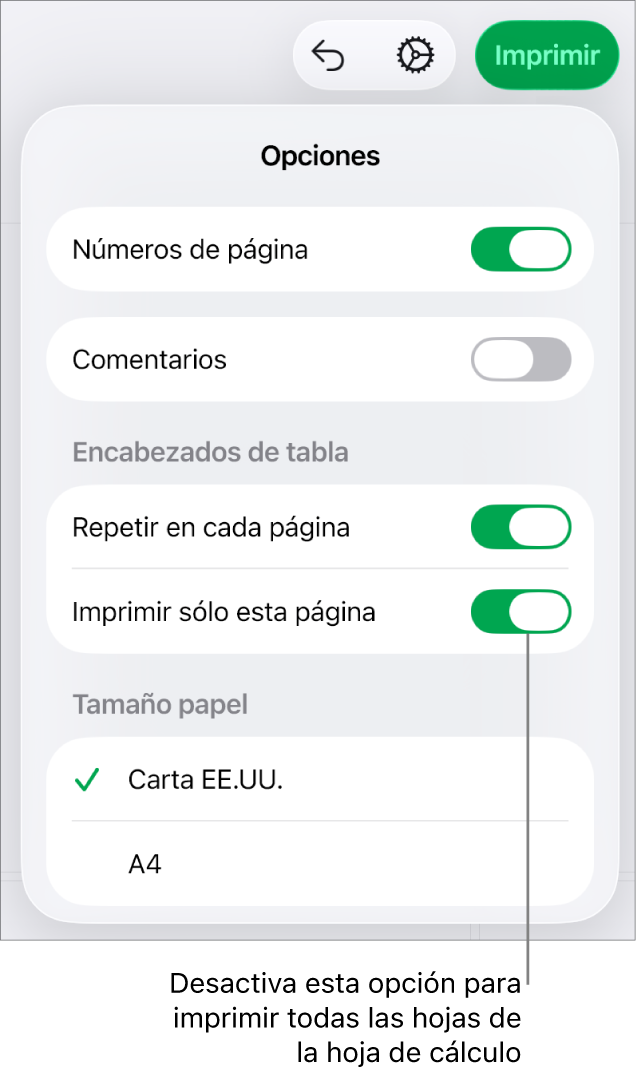The height and width of the screenshot is (1072, 636).
Task: Choose Carta EE.UU. paper size
Action: coord(204,780)
